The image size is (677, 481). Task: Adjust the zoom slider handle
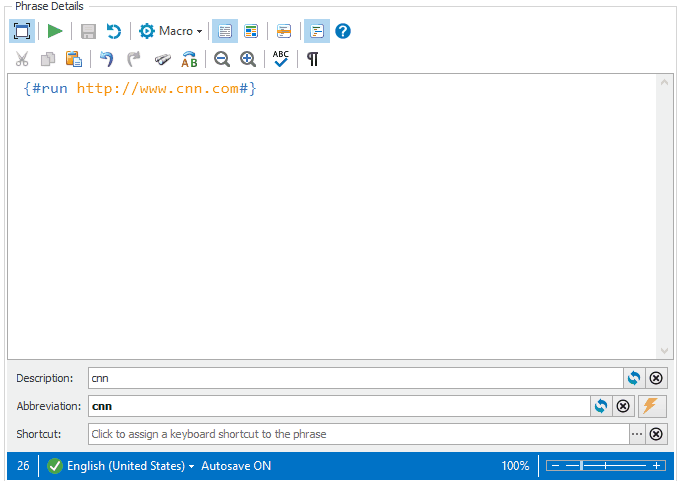pos(582,466)
